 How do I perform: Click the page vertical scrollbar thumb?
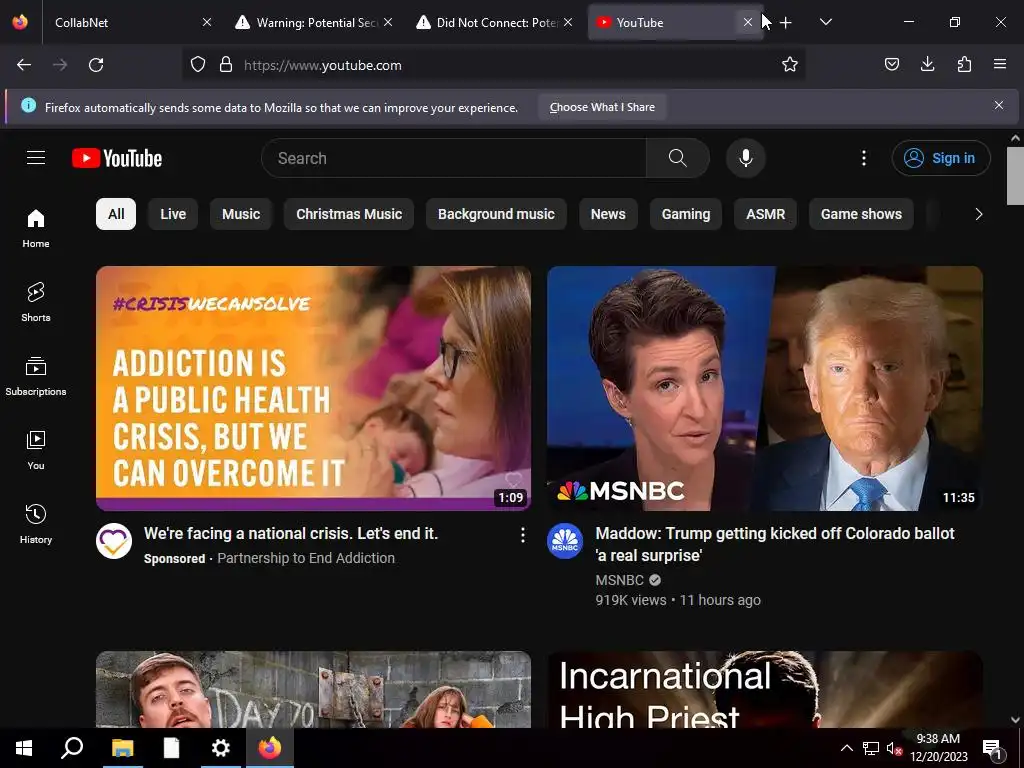tap(1015, 176)
